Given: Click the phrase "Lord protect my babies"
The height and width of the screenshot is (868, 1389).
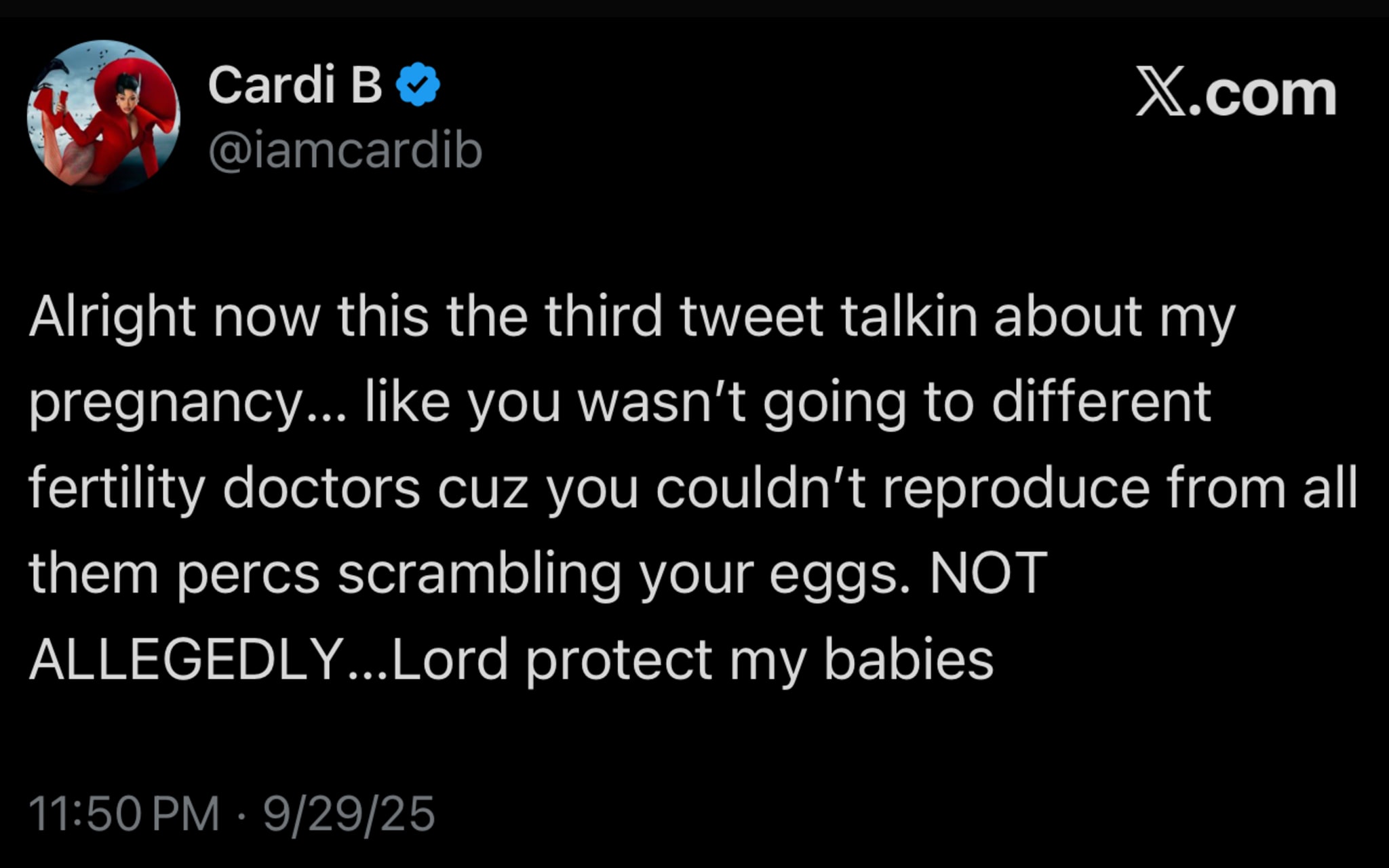Looking at the screenshot, I should pos(692,660).
